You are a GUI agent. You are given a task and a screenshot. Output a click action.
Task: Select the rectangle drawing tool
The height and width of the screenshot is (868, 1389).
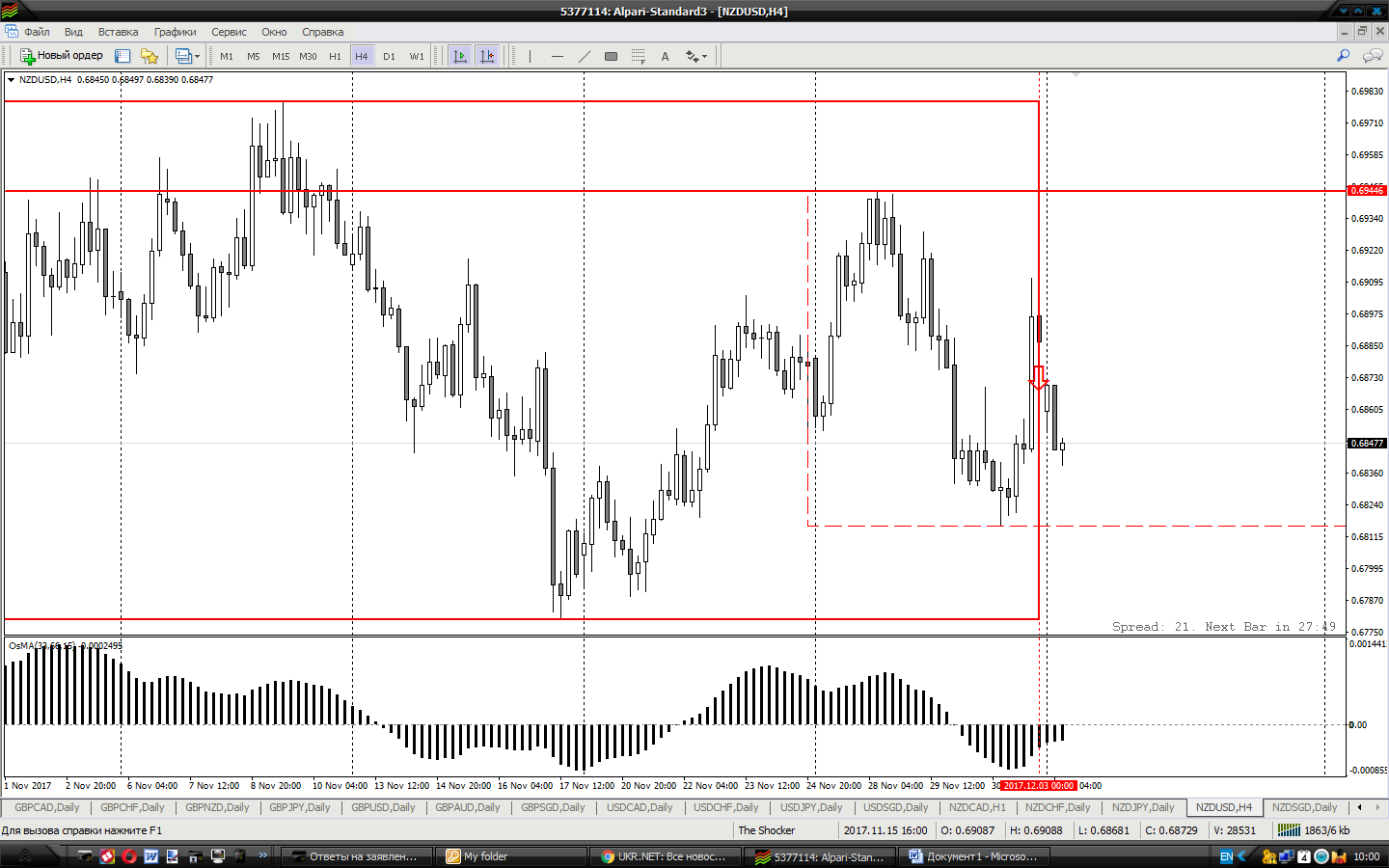coord(611,56)
